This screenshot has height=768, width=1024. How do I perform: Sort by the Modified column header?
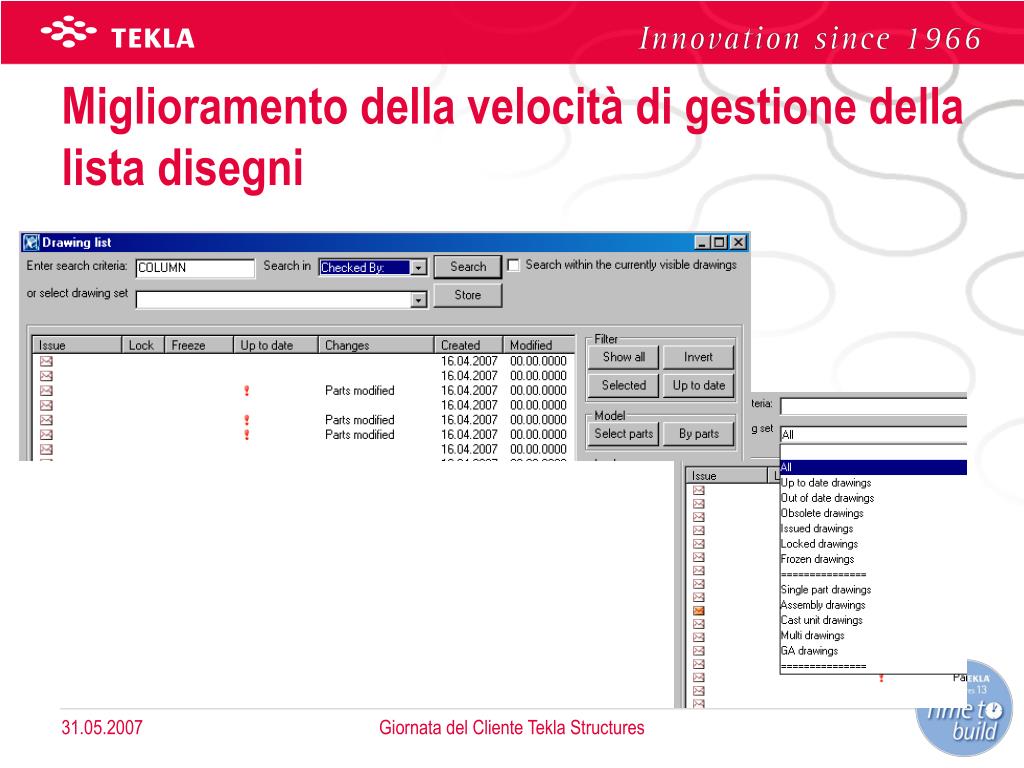point(539,345)
